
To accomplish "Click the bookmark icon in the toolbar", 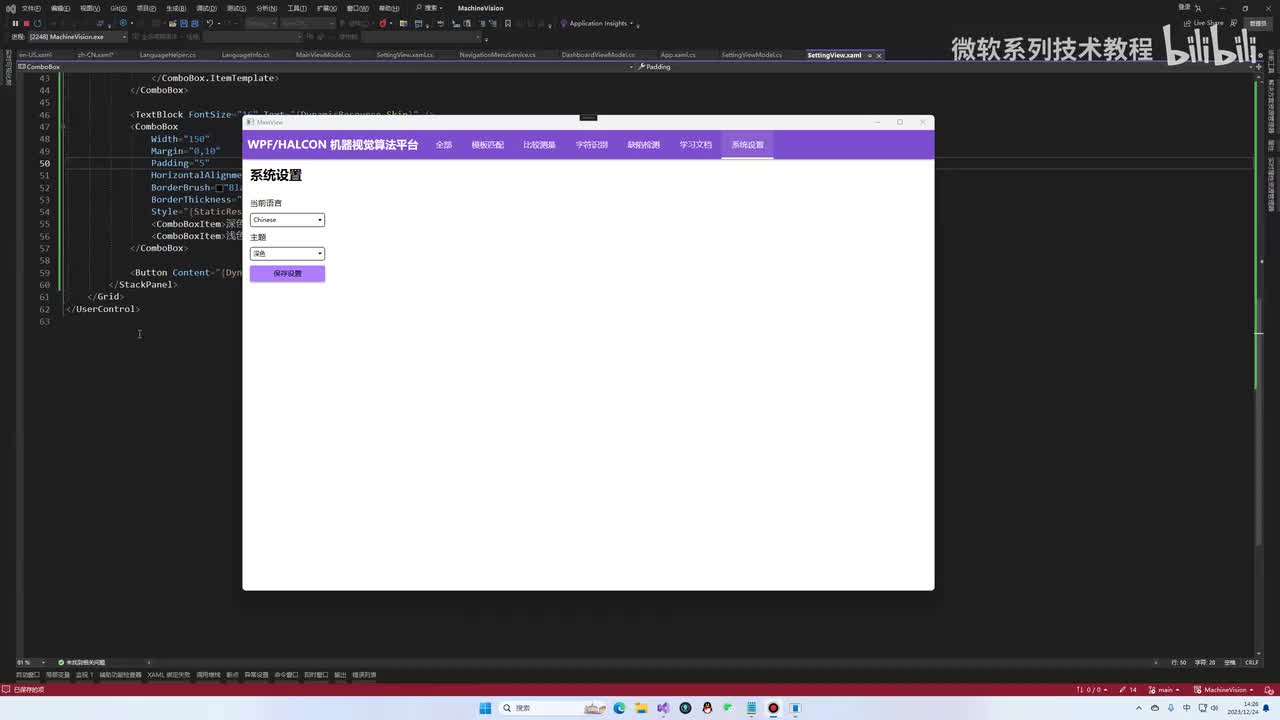I will (x=508, y=23).
